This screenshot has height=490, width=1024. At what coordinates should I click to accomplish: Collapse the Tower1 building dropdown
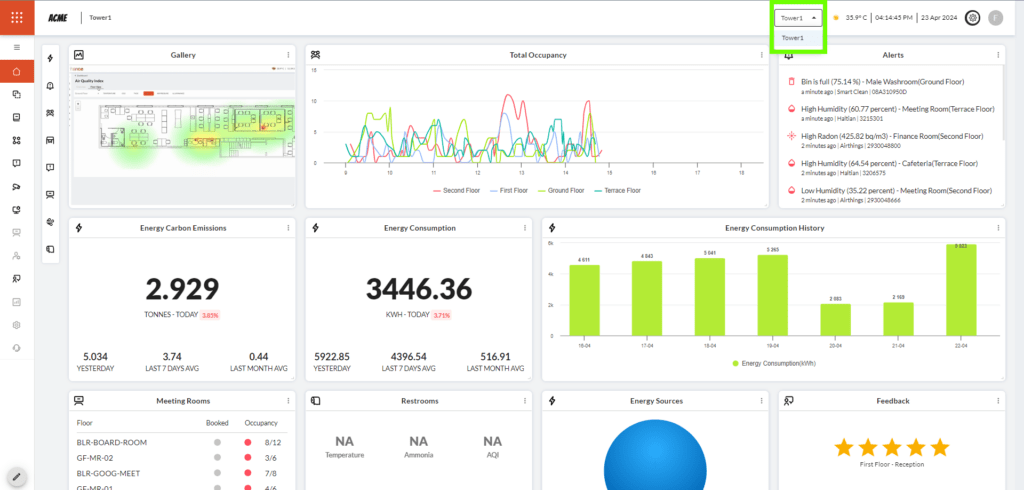[x=799, y=17]
